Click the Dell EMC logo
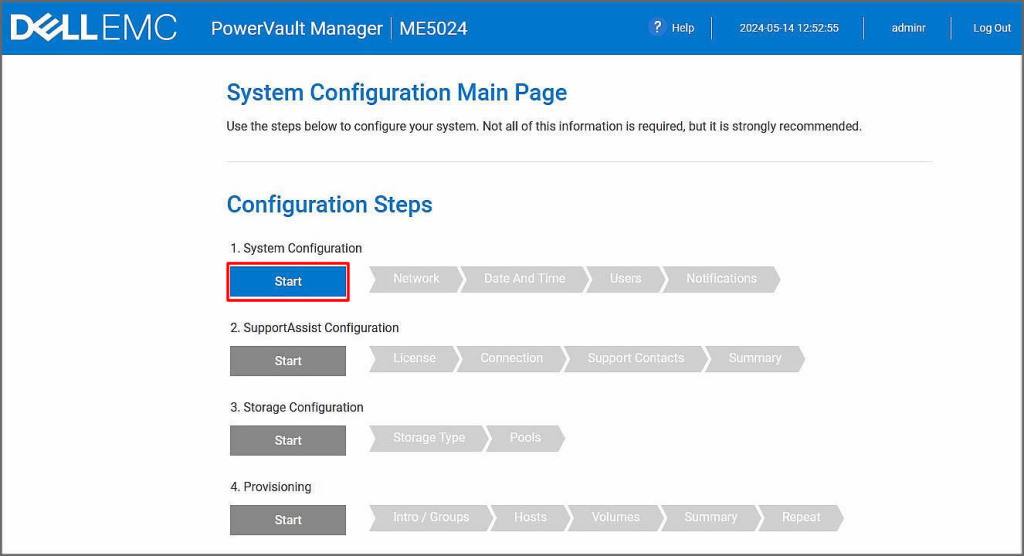 93,28
